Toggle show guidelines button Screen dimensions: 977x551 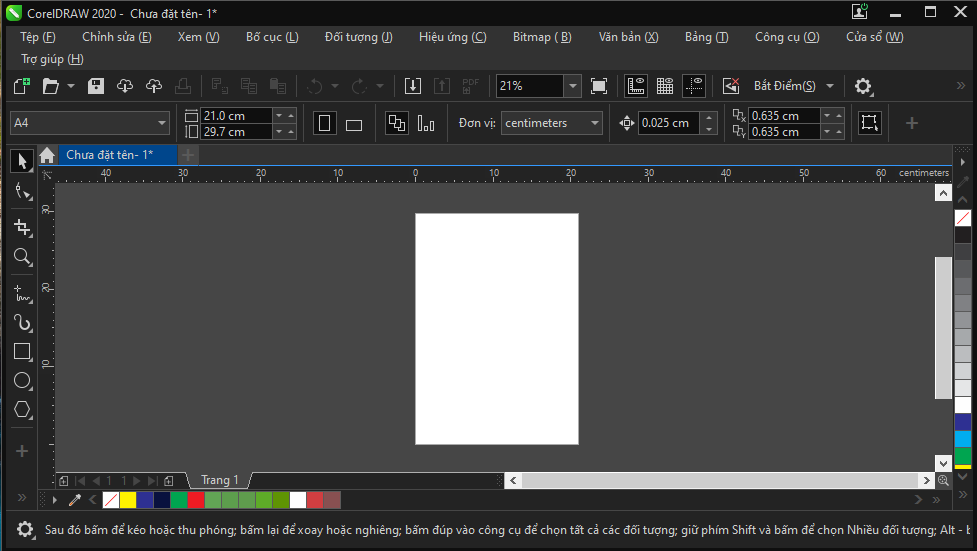tap(693, 86)
